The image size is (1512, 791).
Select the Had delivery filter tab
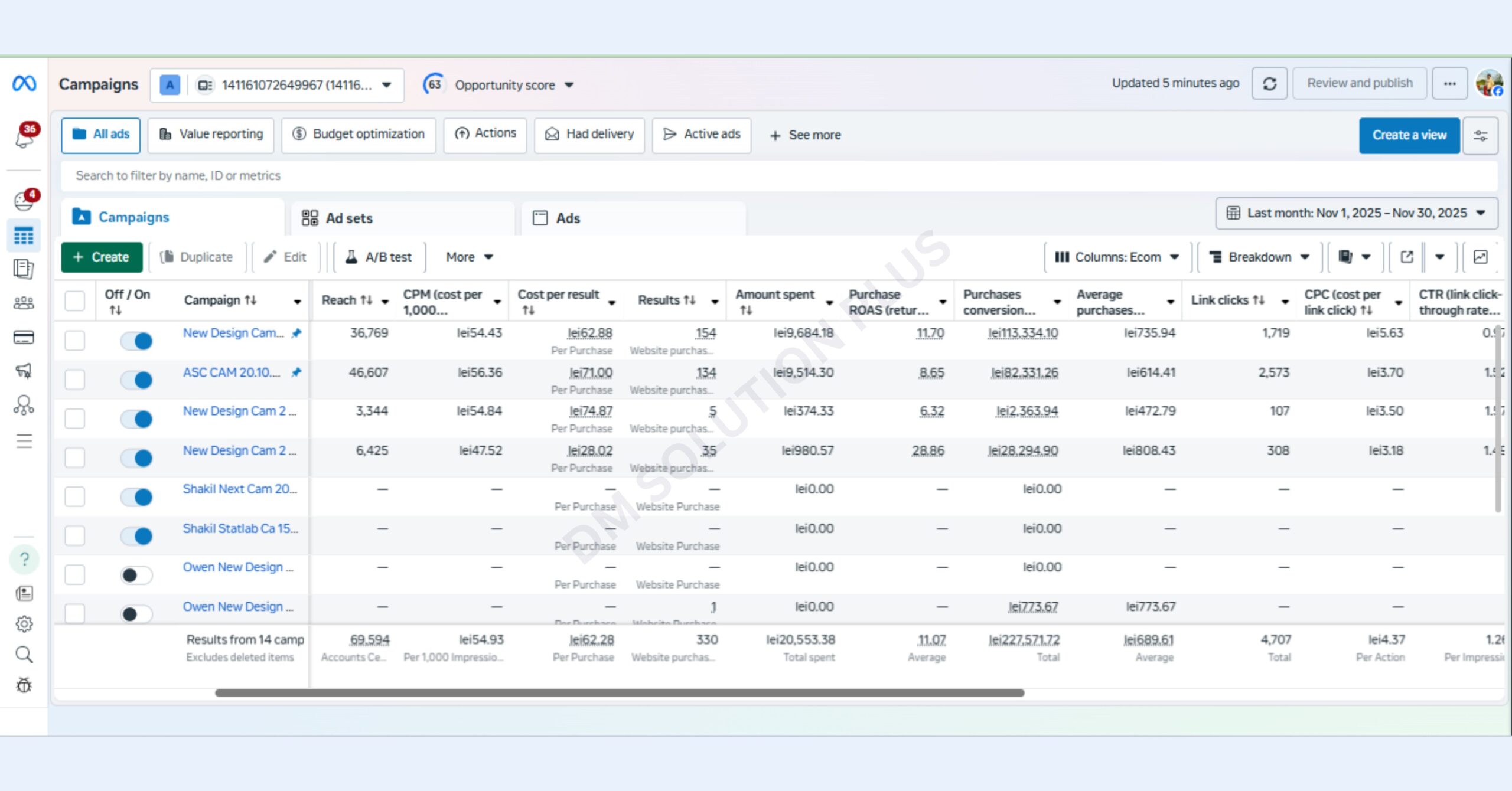tap(589, 135)
